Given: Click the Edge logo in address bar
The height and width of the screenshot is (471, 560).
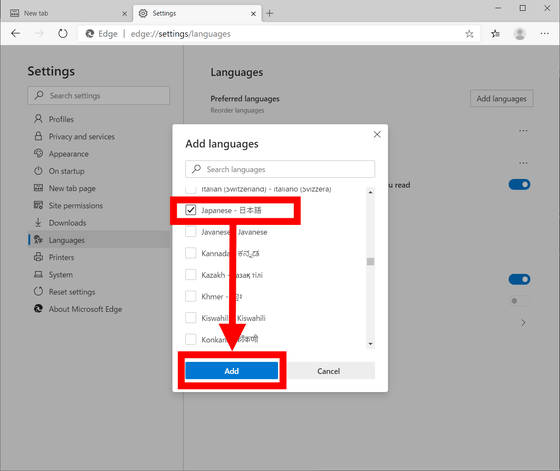Looking at the screenshot, I should (90, 34).
